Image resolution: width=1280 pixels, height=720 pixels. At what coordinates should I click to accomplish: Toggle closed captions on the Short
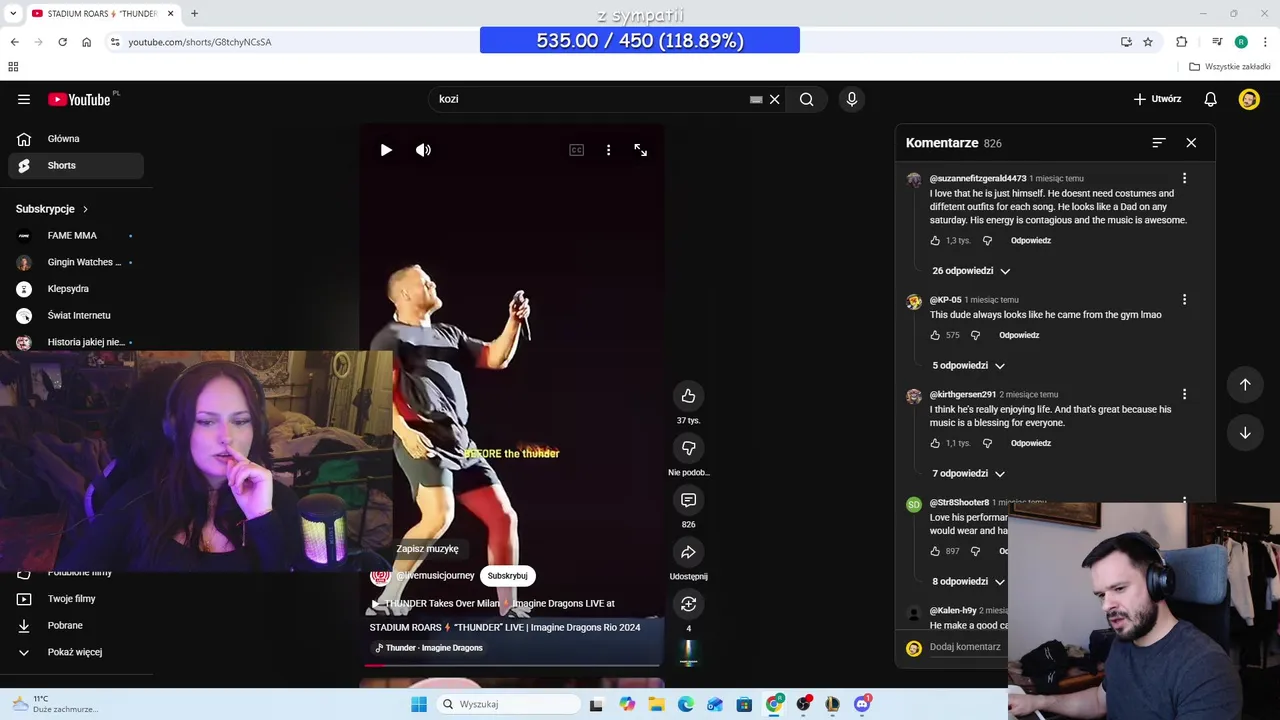(x=576, y=150)
